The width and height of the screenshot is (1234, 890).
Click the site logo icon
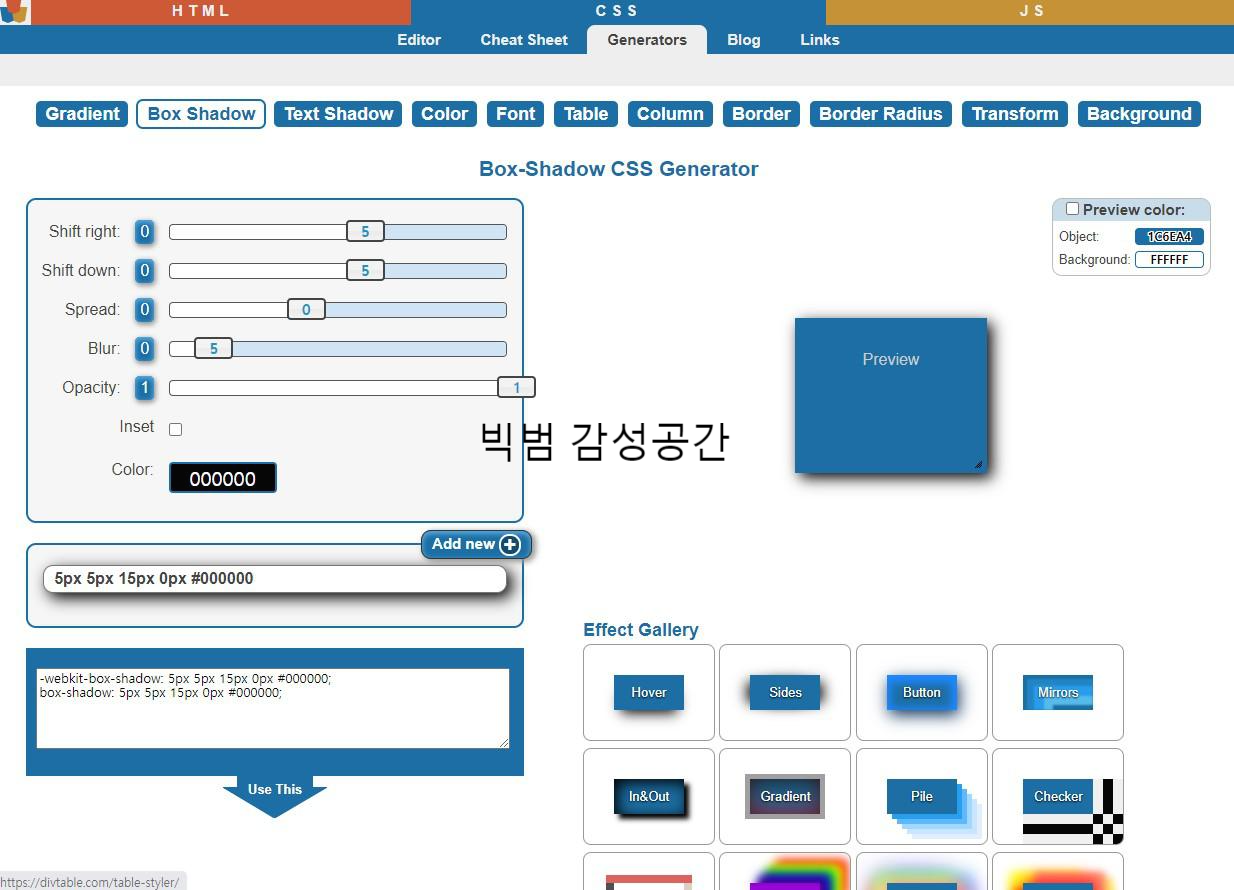pyautogui.click(x=14, y=12)
